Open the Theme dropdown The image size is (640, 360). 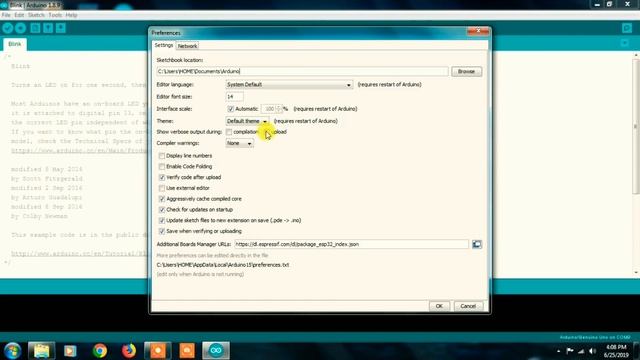[247, 121]
